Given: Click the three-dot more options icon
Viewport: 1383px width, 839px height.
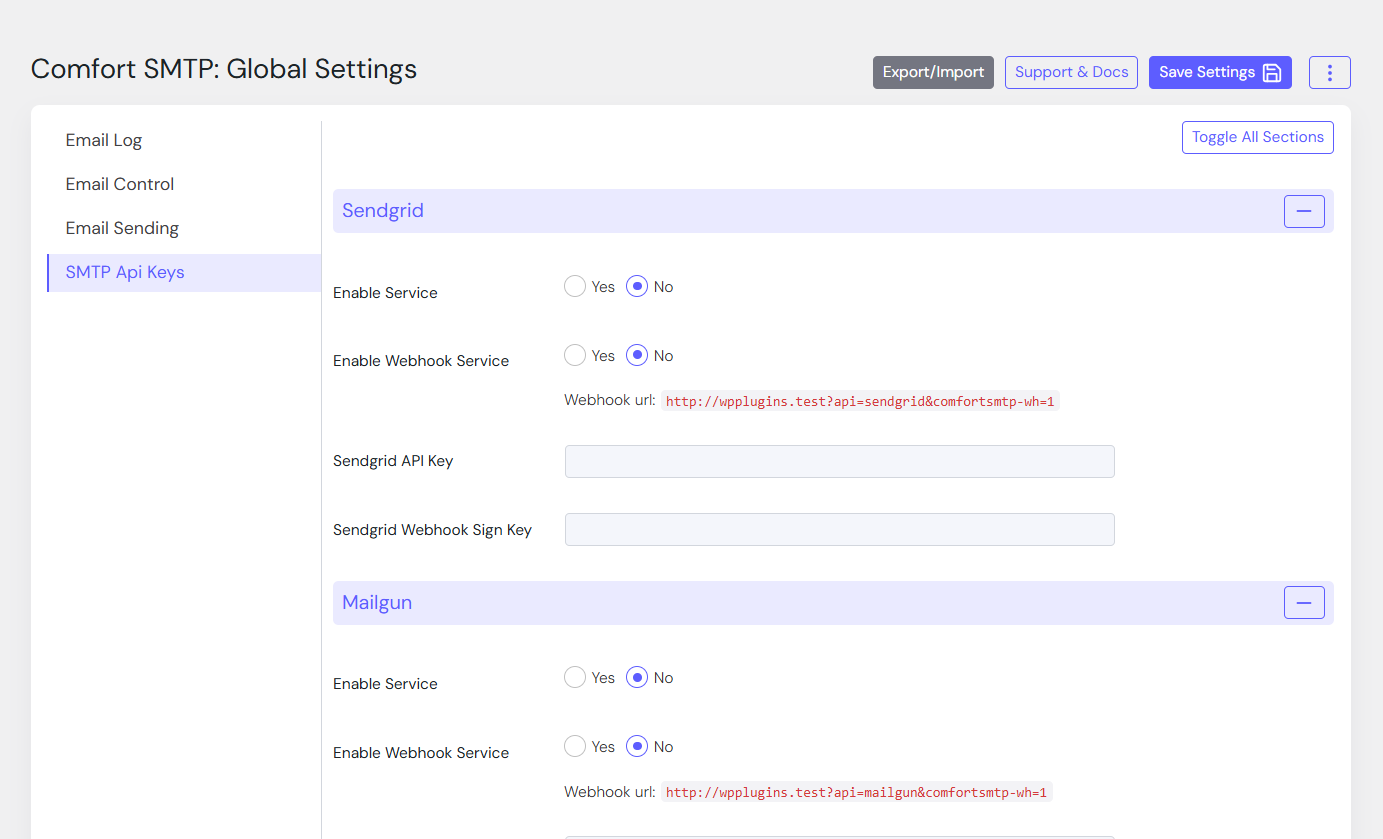Looking at the screenshot, I should click(x=1329, y=72).
